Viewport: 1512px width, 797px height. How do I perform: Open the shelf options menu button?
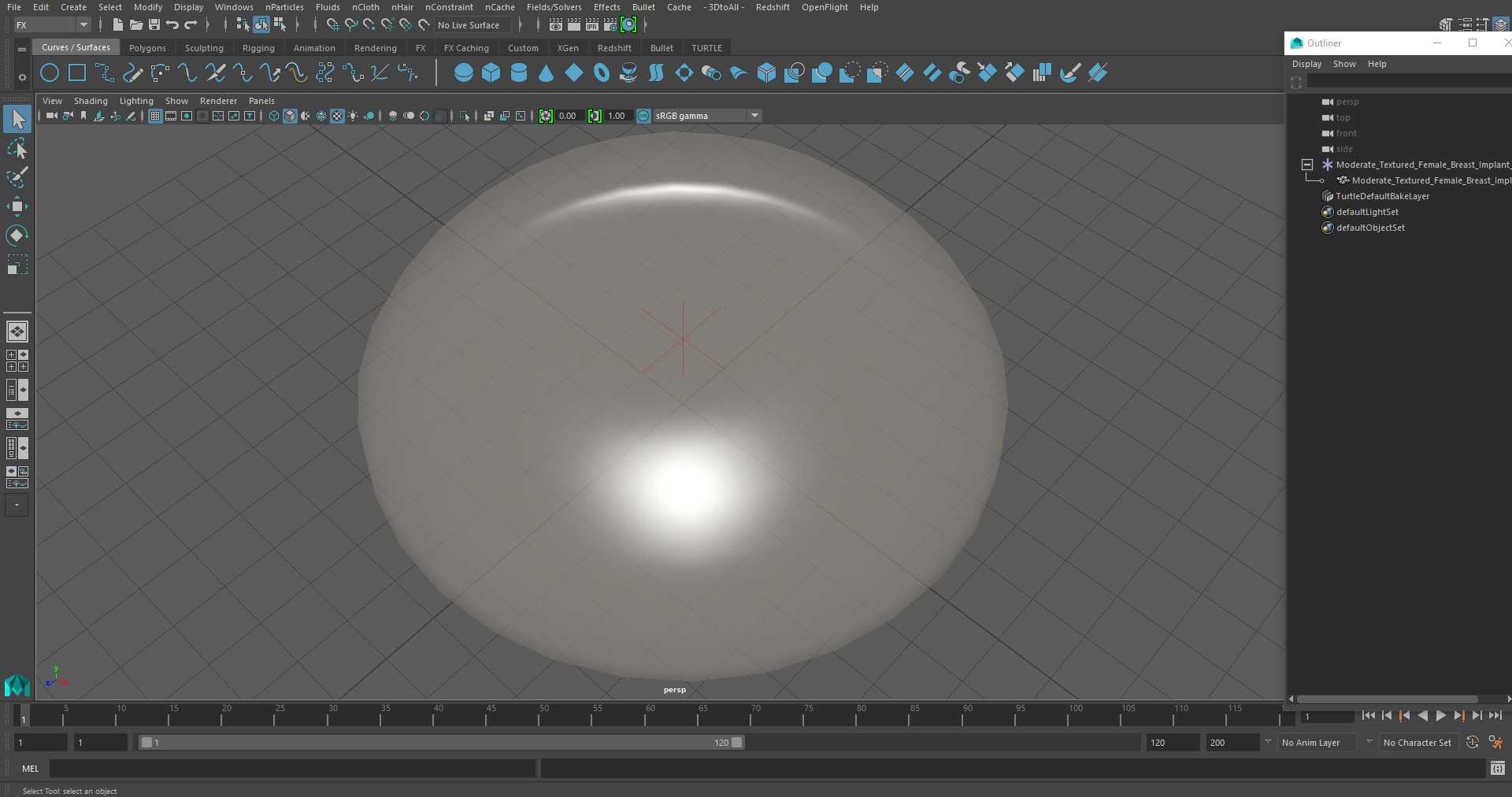point(22,76)
